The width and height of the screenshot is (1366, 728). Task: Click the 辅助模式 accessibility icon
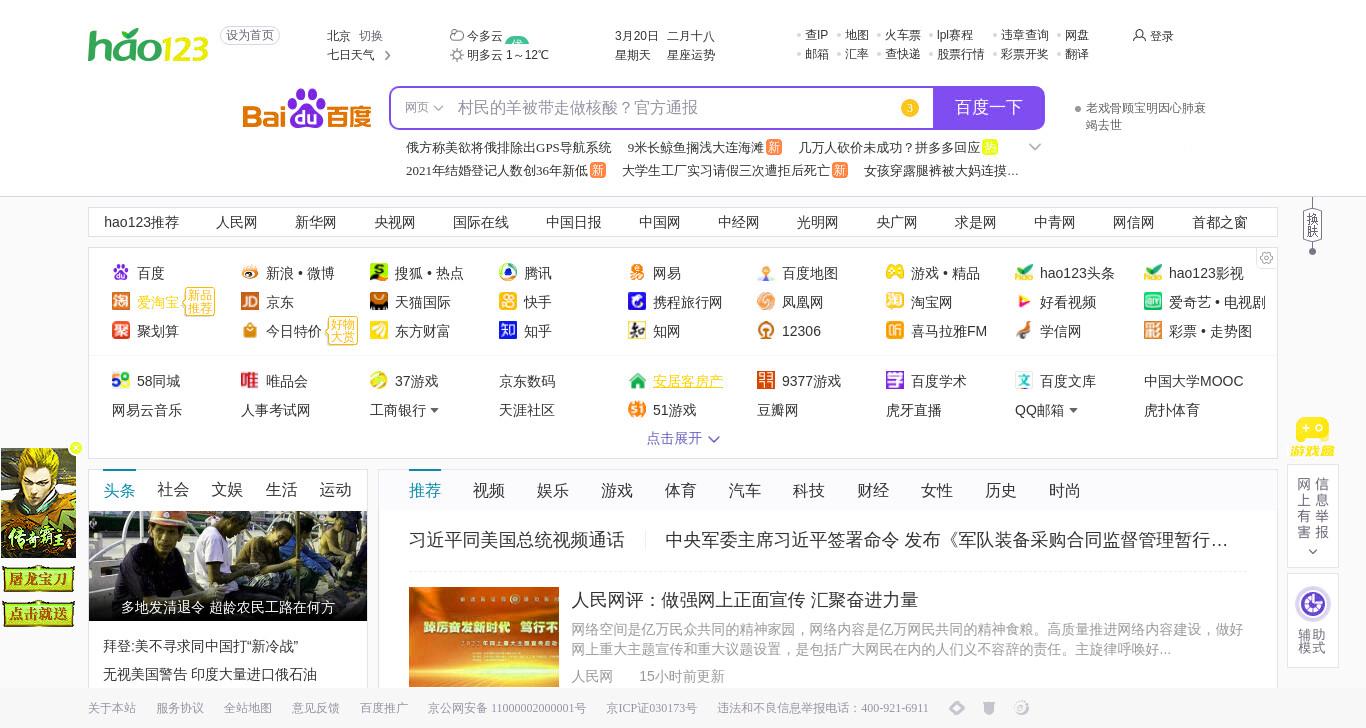1312,604
